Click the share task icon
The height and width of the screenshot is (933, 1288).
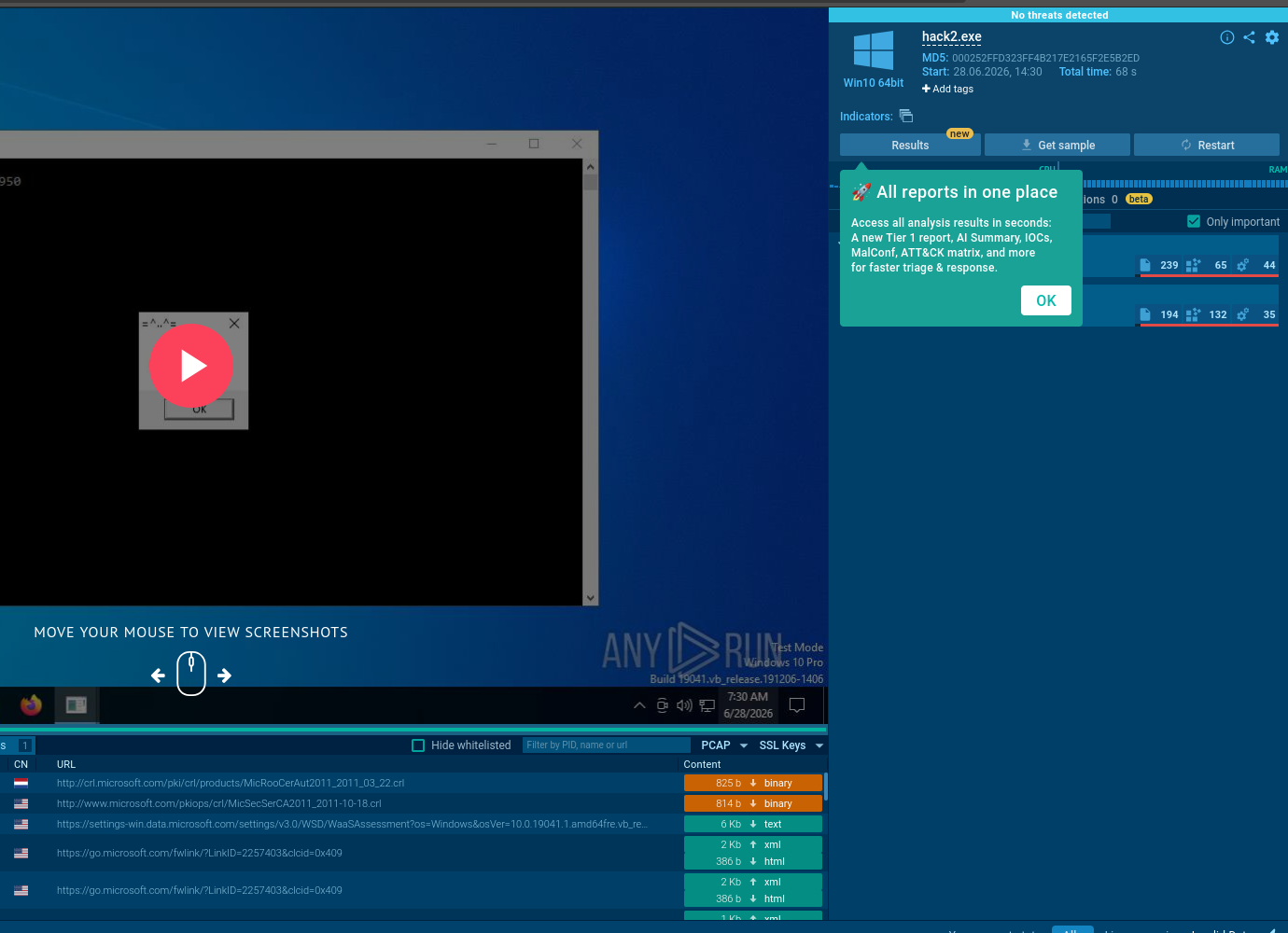1249,37
